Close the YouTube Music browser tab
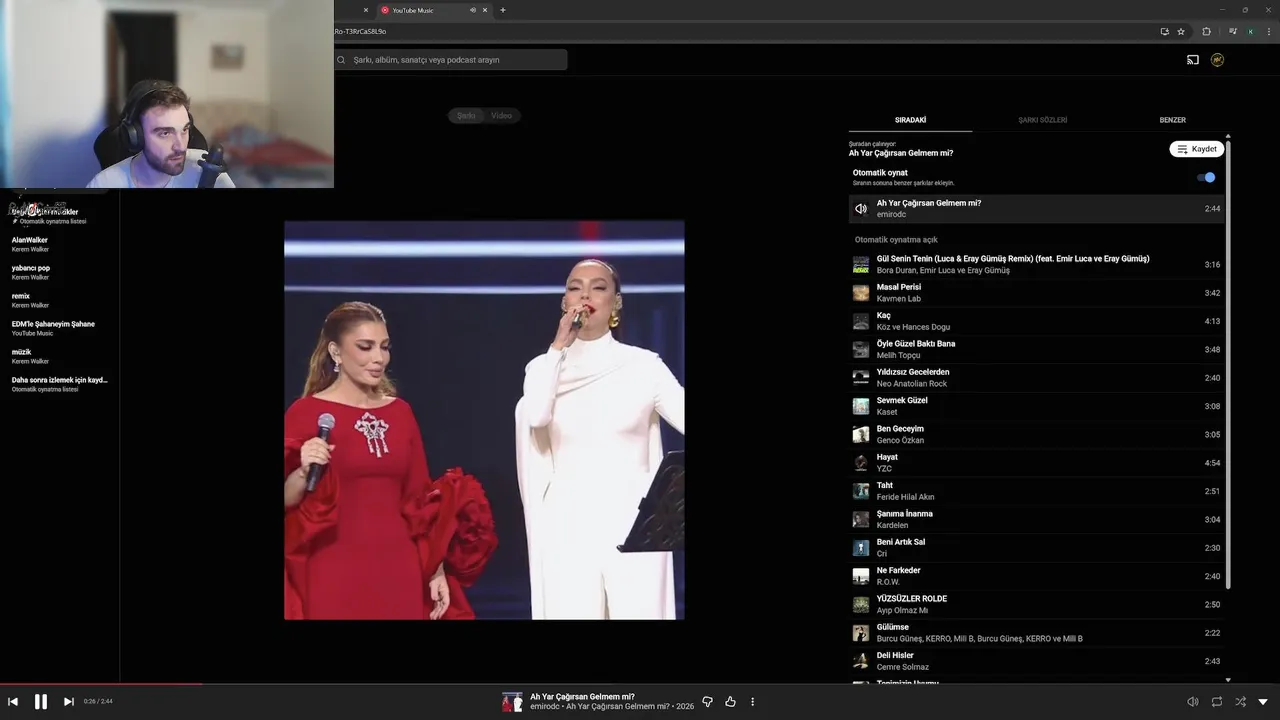This screenshot has width=1280, height=720. point(485,10)
